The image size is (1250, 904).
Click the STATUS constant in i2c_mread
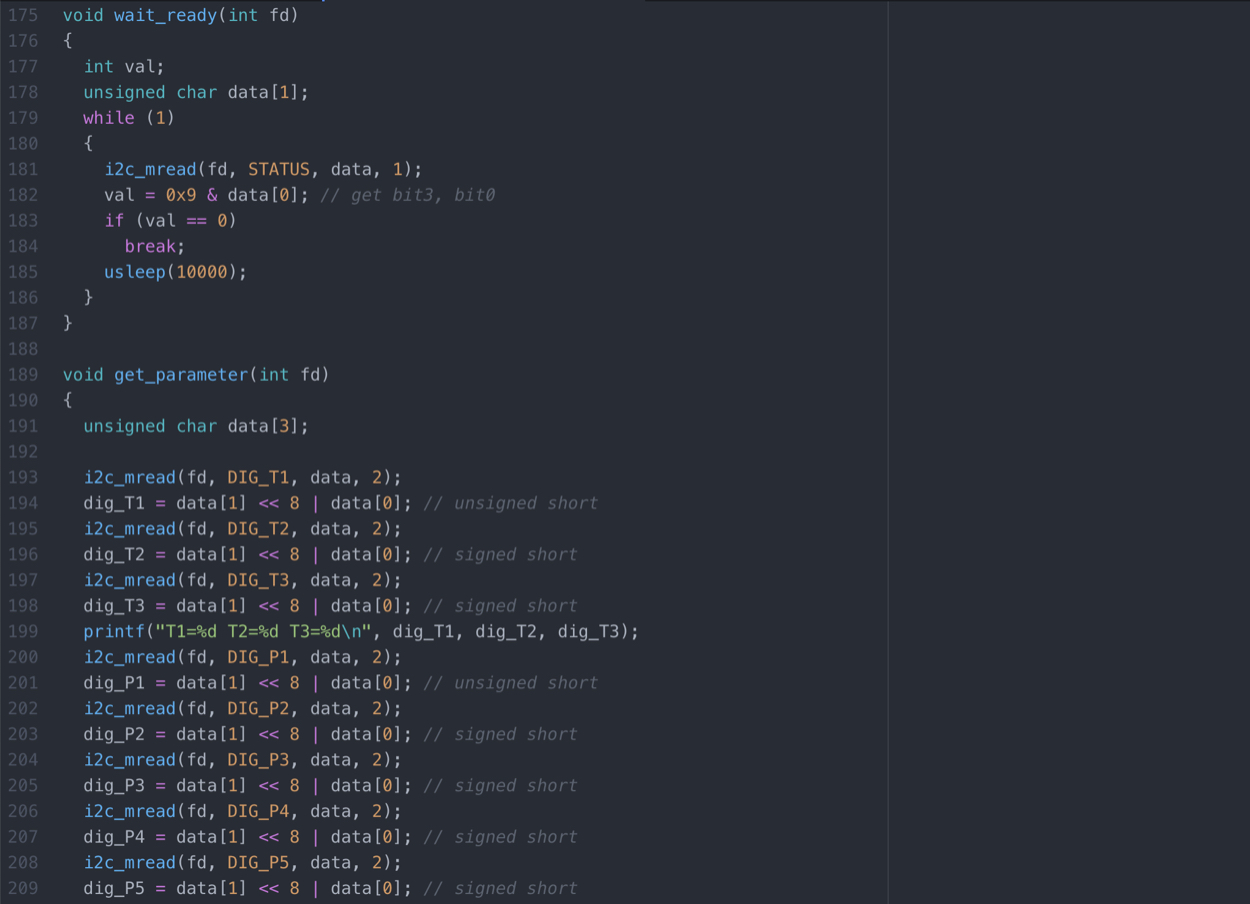[278, 169]
